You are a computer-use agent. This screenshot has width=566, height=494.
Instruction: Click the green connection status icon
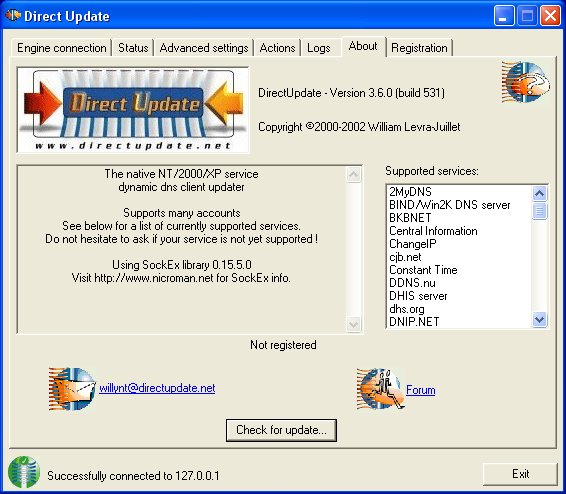click(24, 472)
